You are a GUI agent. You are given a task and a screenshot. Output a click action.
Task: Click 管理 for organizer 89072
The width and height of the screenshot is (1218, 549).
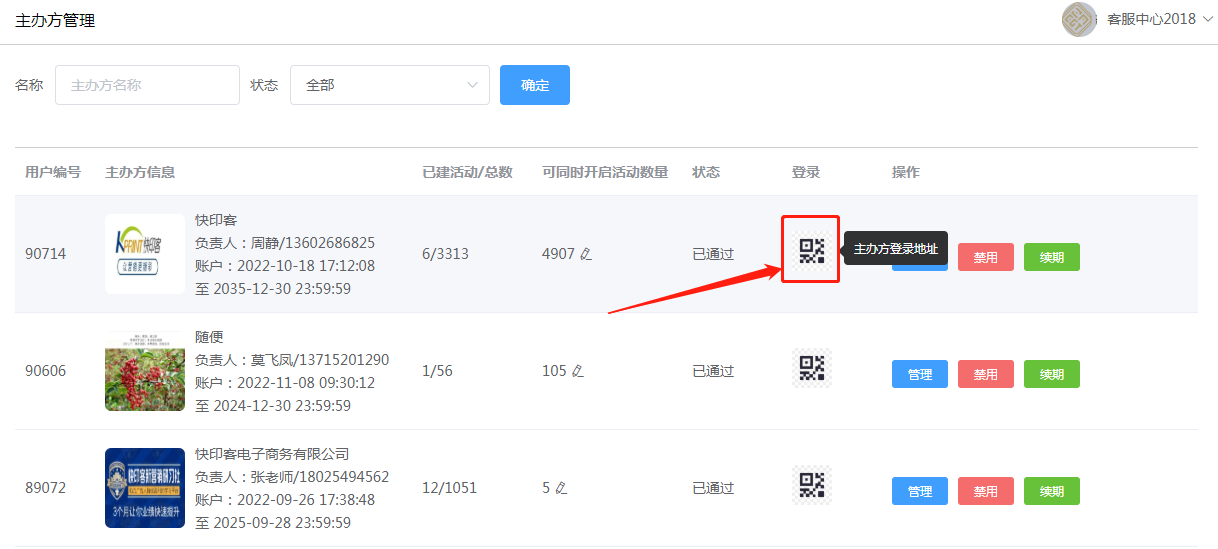click(x=920, y=491)
